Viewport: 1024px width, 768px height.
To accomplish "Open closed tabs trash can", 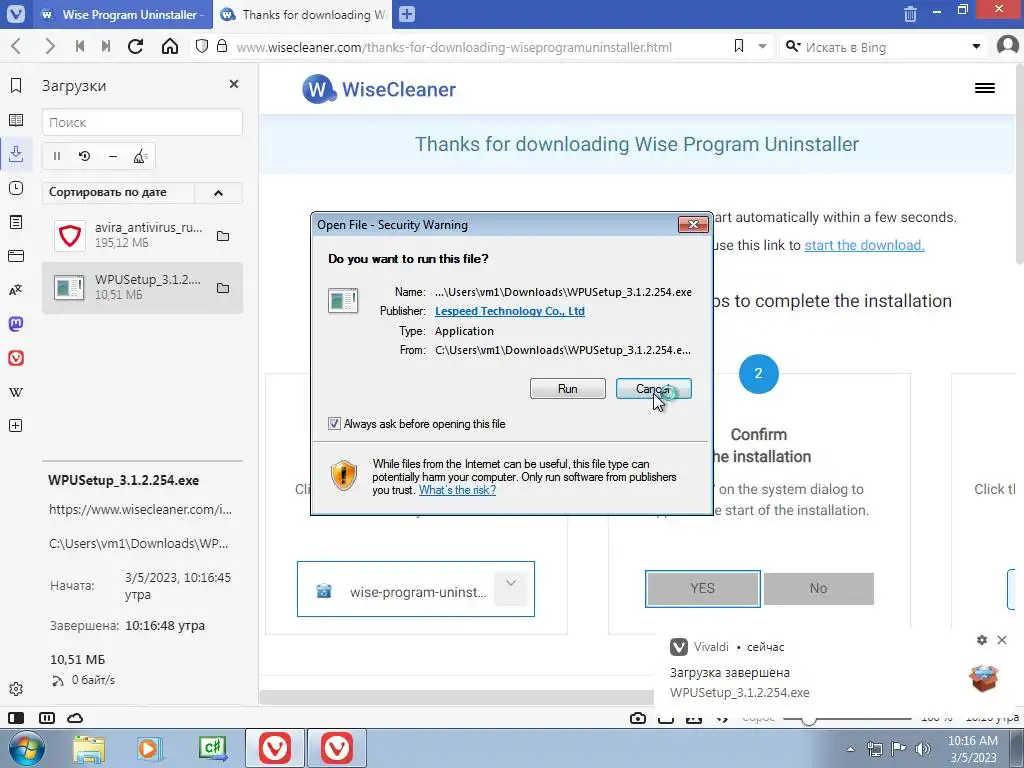I will click(910, 14).
